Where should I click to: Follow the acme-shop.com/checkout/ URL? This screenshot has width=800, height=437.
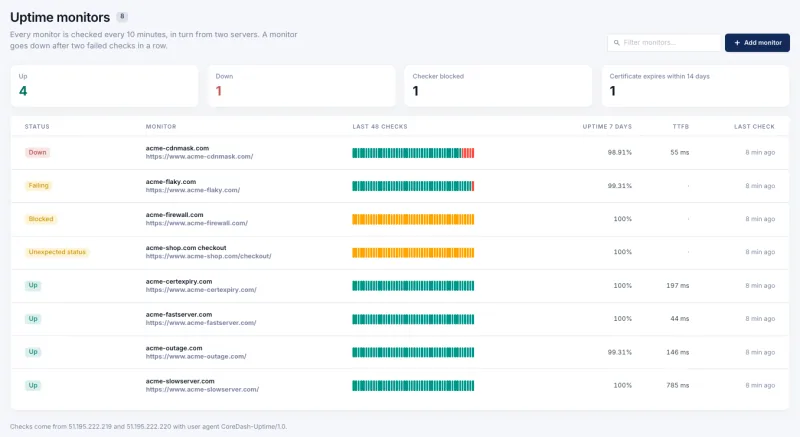coord(208,256)
